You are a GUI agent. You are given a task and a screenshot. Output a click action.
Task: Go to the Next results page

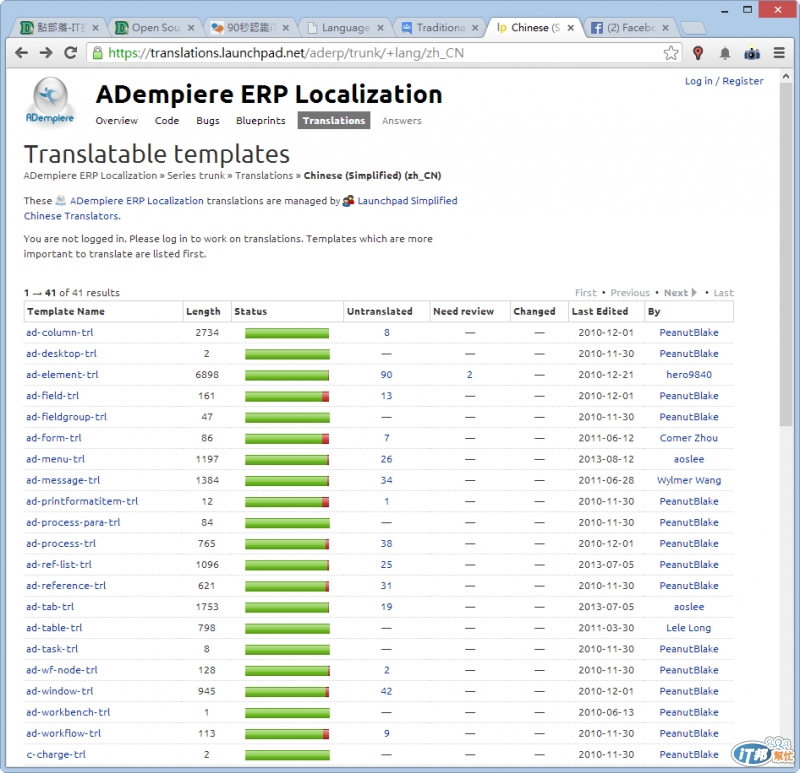click(680, 293)
